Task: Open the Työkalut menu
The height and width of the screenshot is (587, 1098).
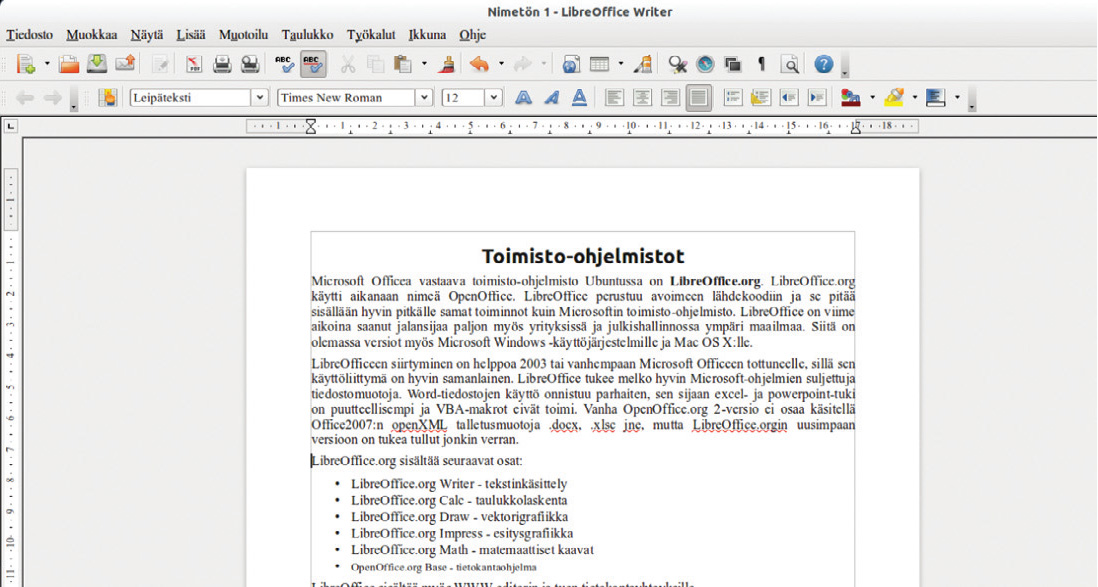Action: coord(371,34)
